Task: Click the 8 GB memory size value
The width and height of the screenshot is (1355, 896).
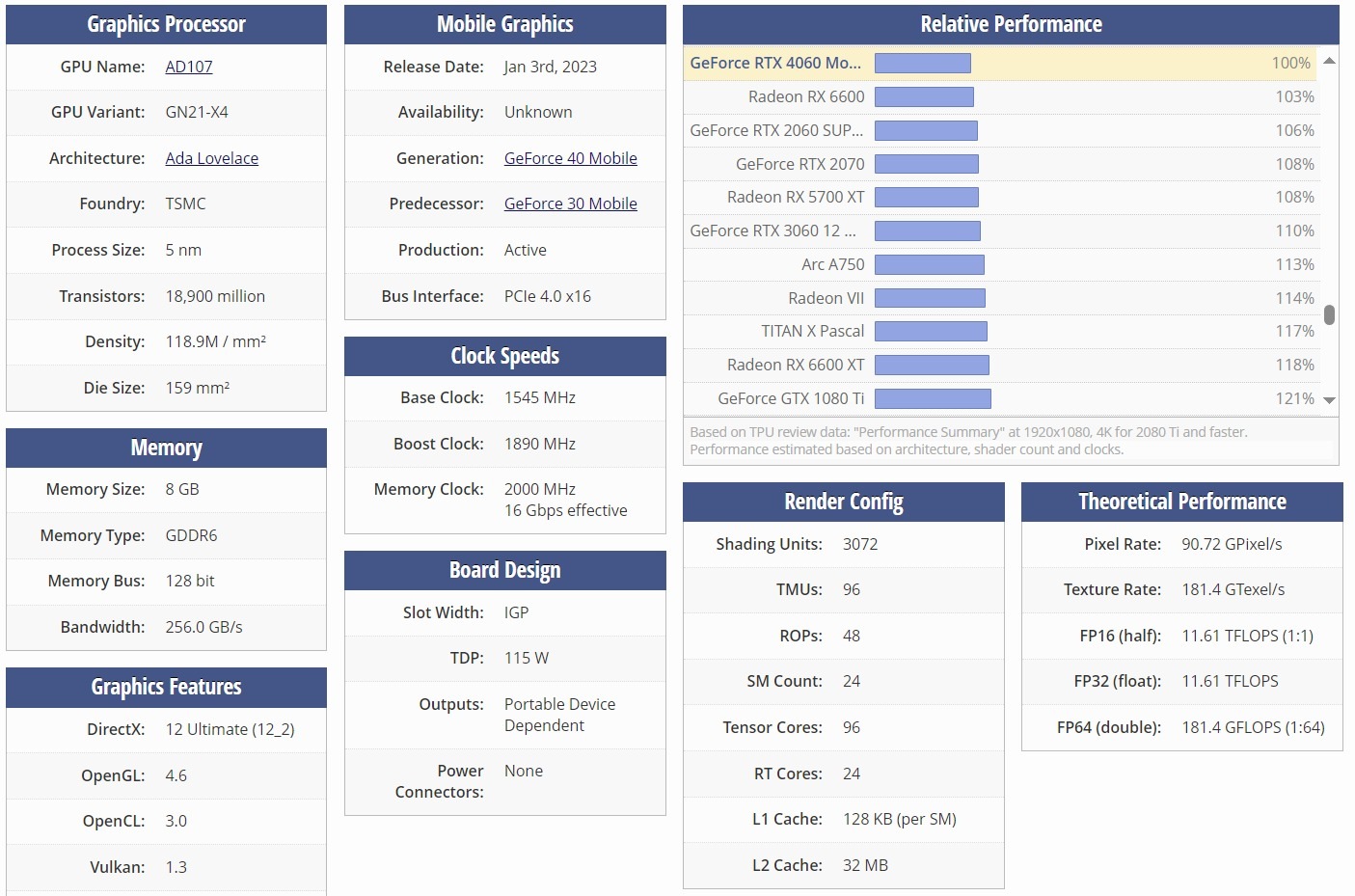Action: point(182,489)
